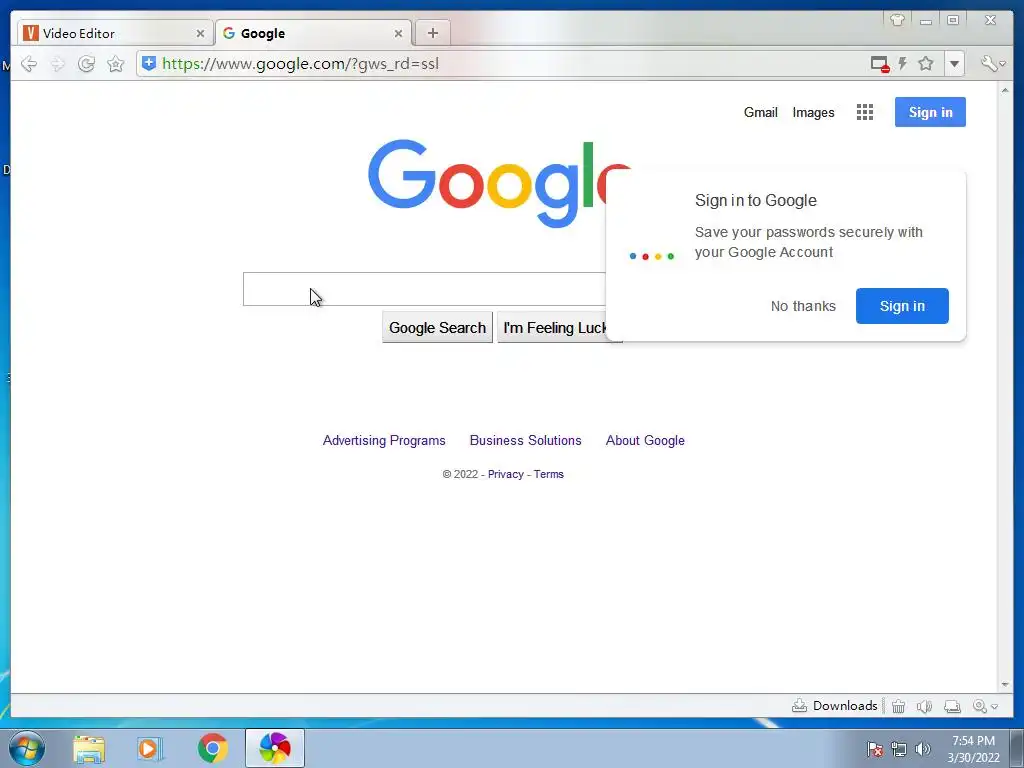The image size is (1024, 768).
Task: Click the window layout icon in the status bar
Action: (952, 706)
